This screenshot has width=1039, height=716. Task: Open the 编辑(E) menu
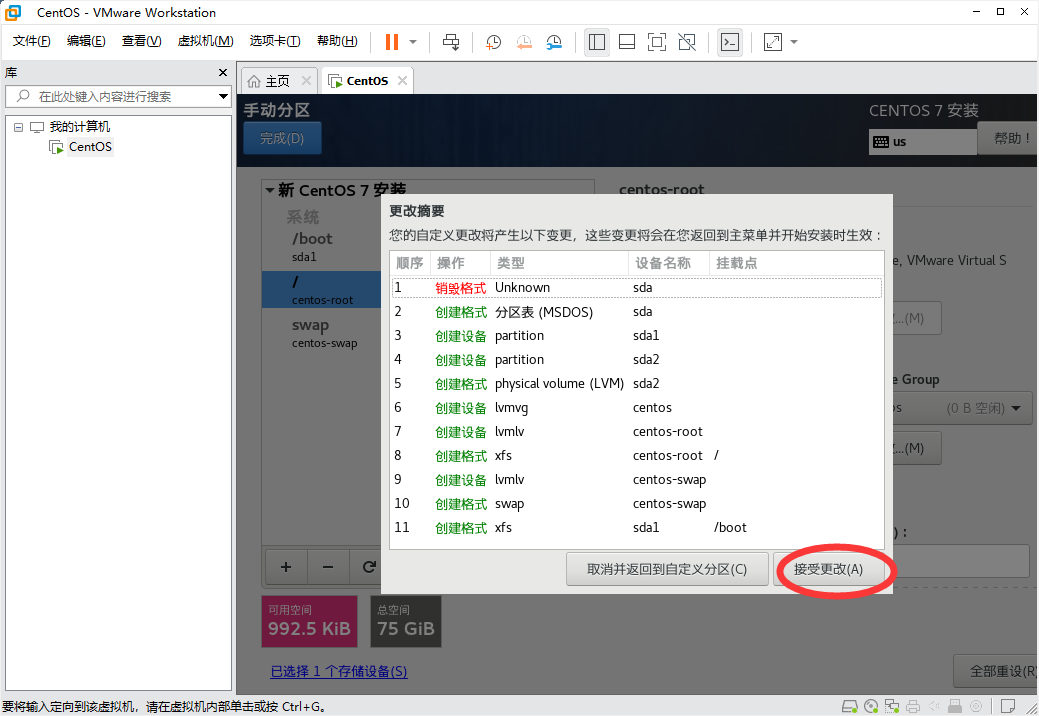(86, 41)
